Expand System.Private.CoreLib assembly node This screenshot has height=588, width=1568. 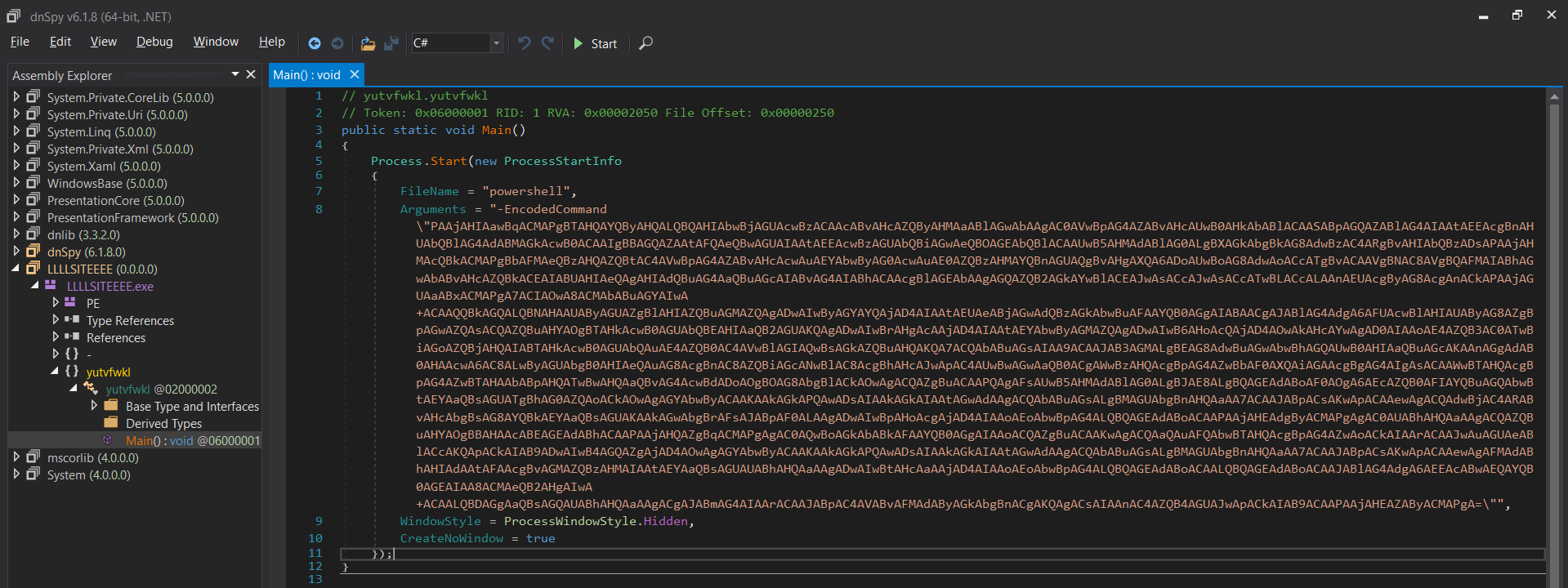click(x=16, y=96)
